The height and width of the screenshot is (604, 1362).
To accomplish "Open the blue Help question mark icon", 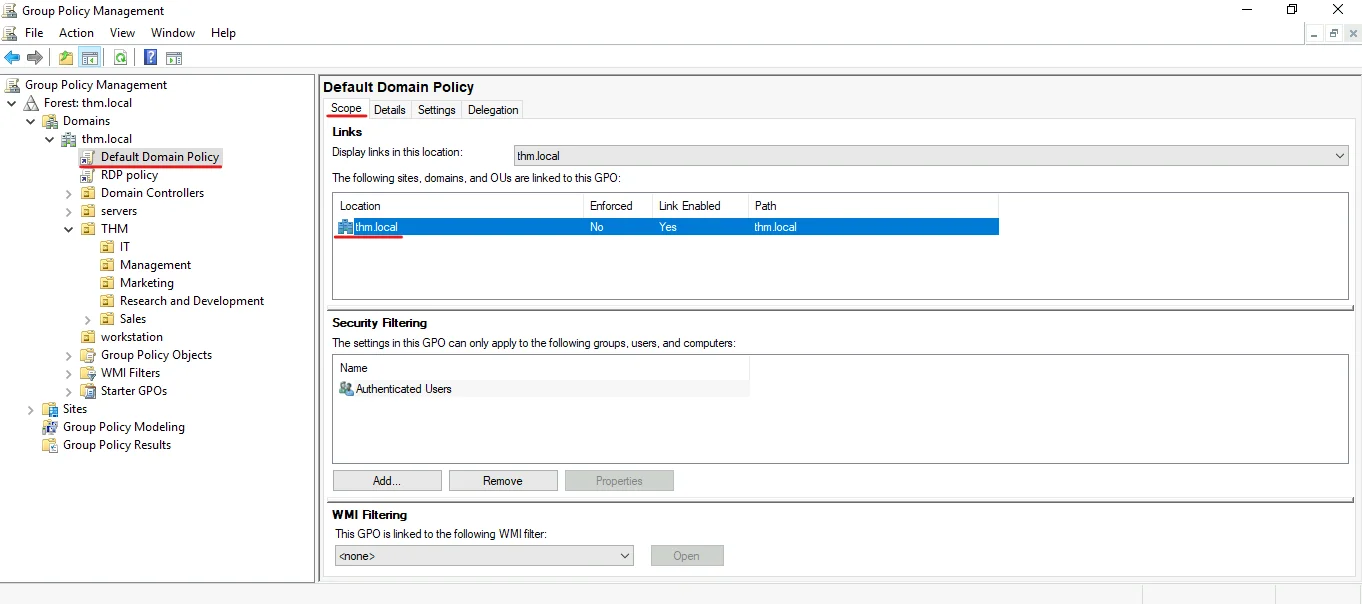I will (x=150, y=58).
